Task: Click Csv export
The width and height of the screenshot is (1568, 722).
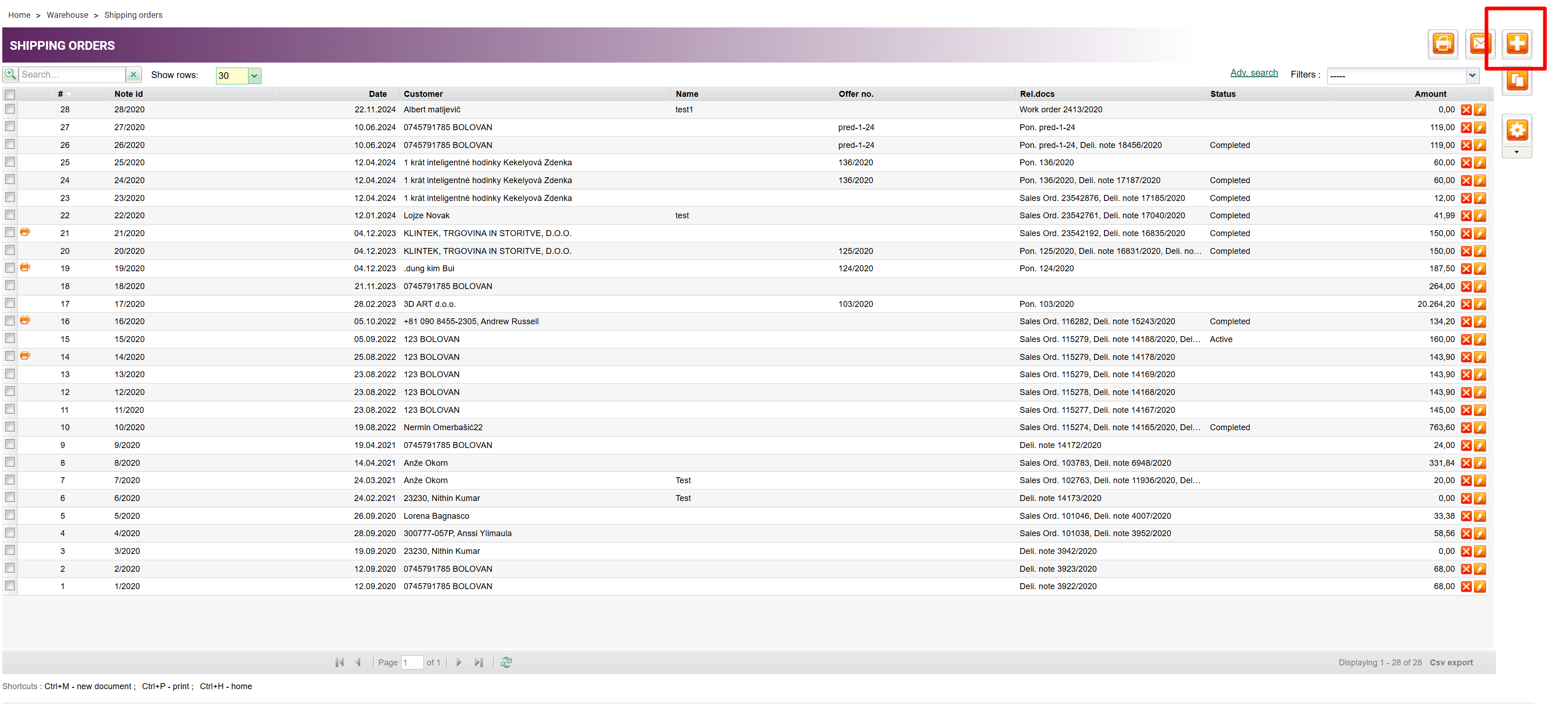Action: click(1451, 662)
